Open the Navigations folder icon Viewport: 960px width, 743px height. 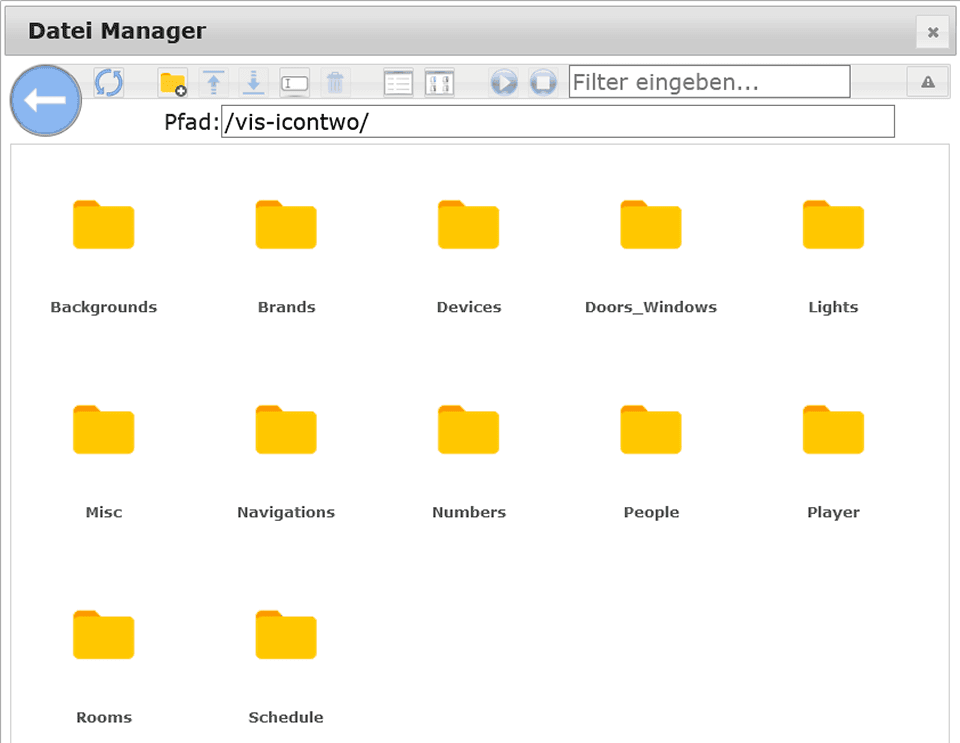[x=286, y=430]
